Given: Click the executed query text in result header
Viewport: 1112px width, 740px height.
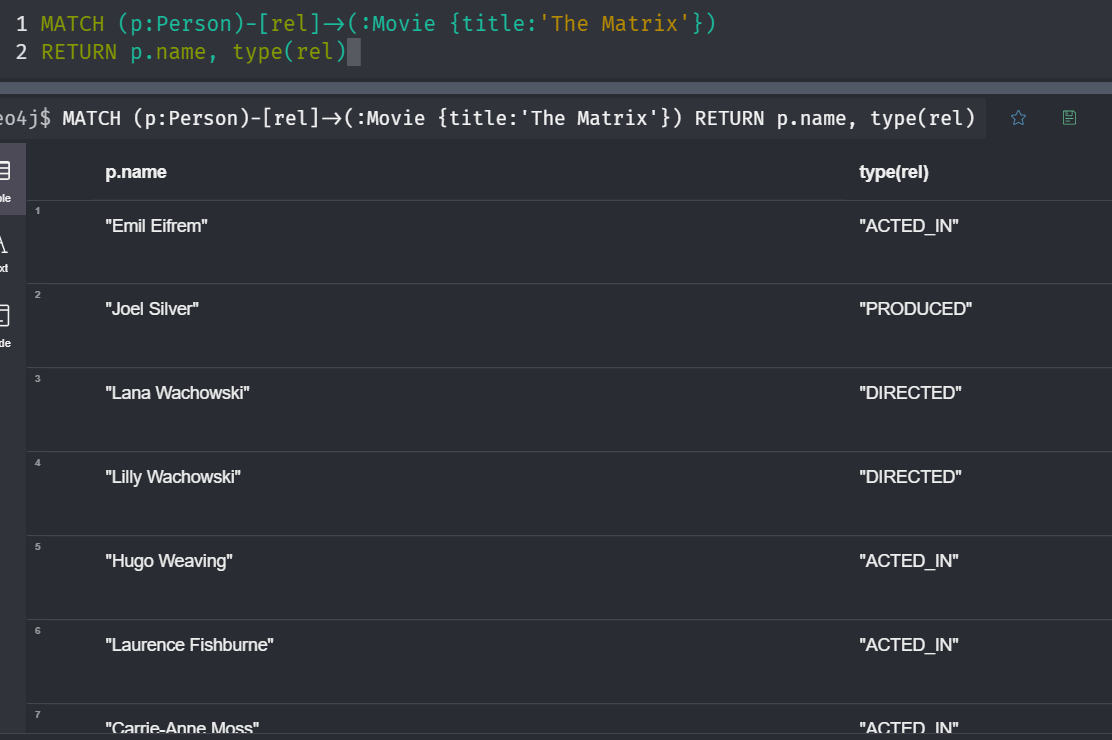Looking at the screenshot, I should pyautogui.click(x=518, y=118).
